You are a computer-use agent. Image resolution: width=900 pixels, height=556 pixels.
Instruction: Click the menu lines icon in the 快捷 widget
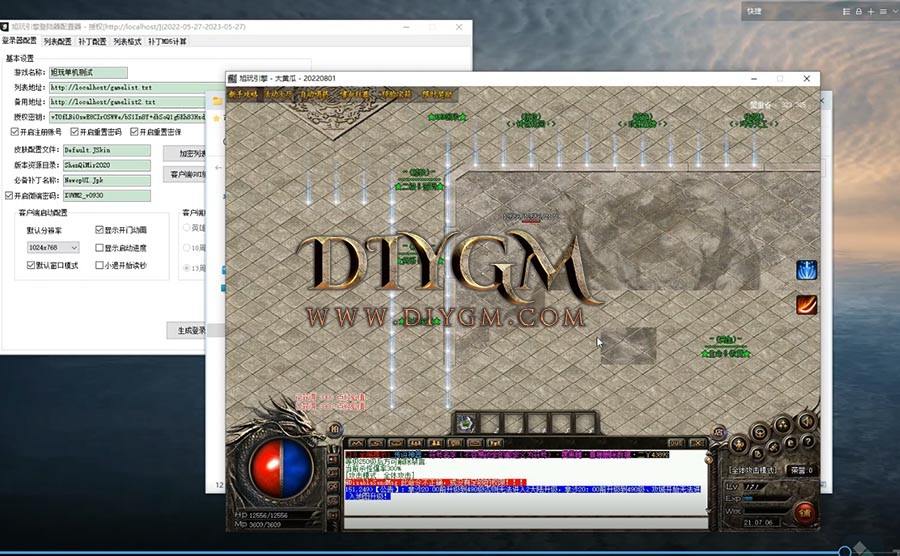(x=883, y=11)
